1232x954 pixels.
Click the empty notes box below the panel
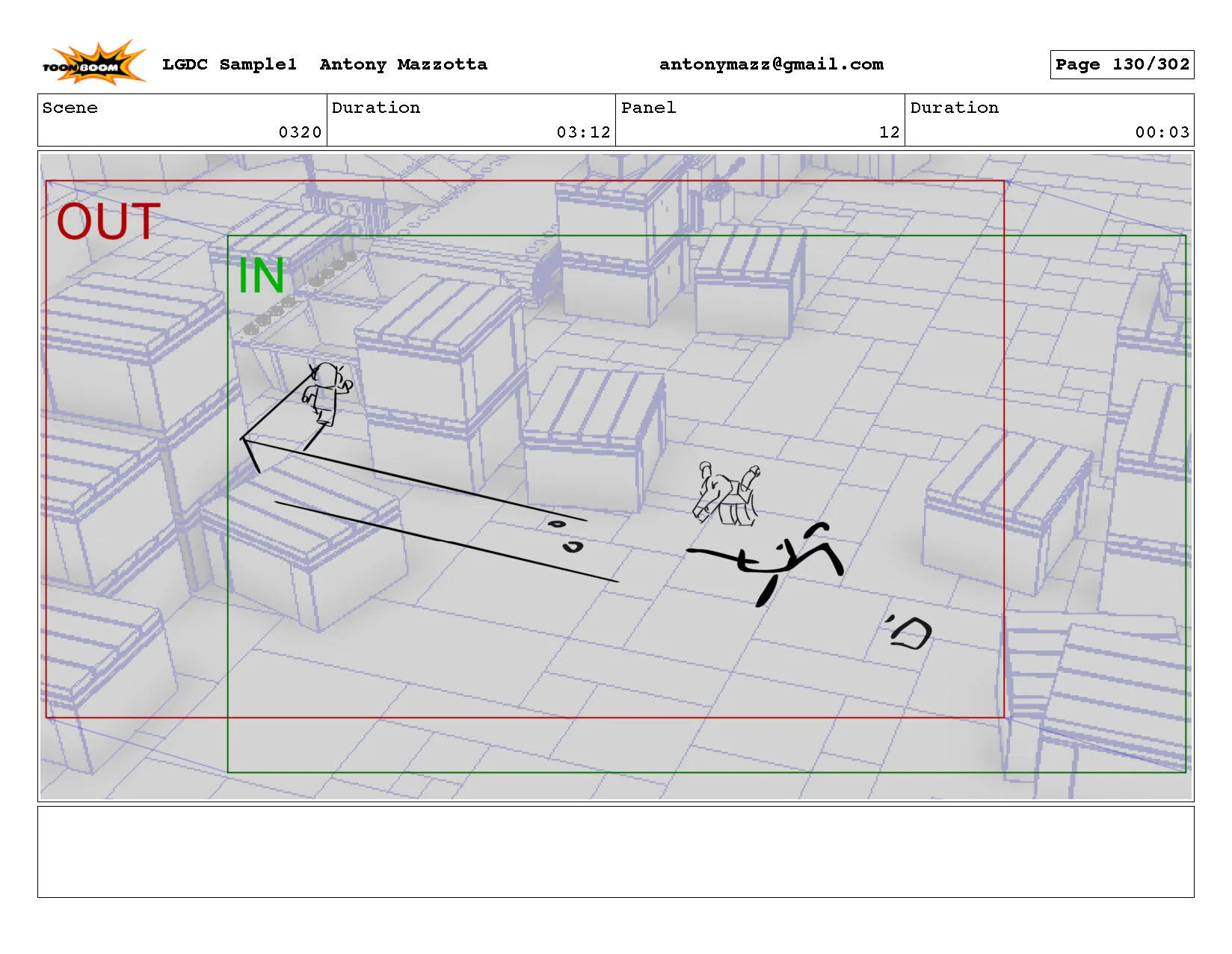tap(616, 852)
